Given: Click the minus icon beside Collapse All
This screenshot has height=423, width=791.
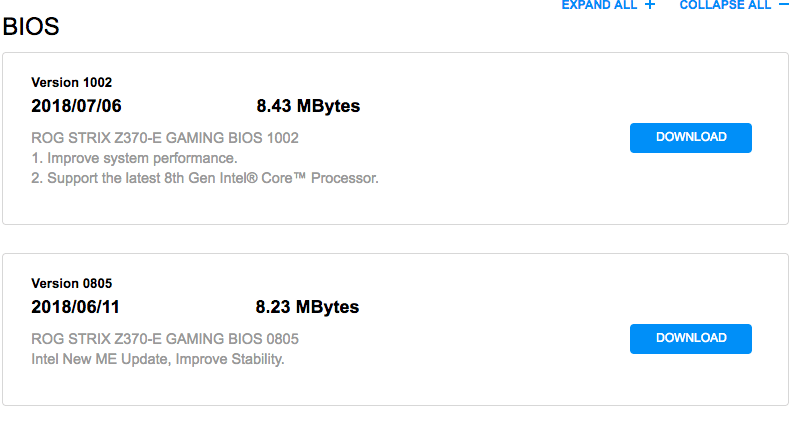Looking at the screenshot, I should [782, 5].
